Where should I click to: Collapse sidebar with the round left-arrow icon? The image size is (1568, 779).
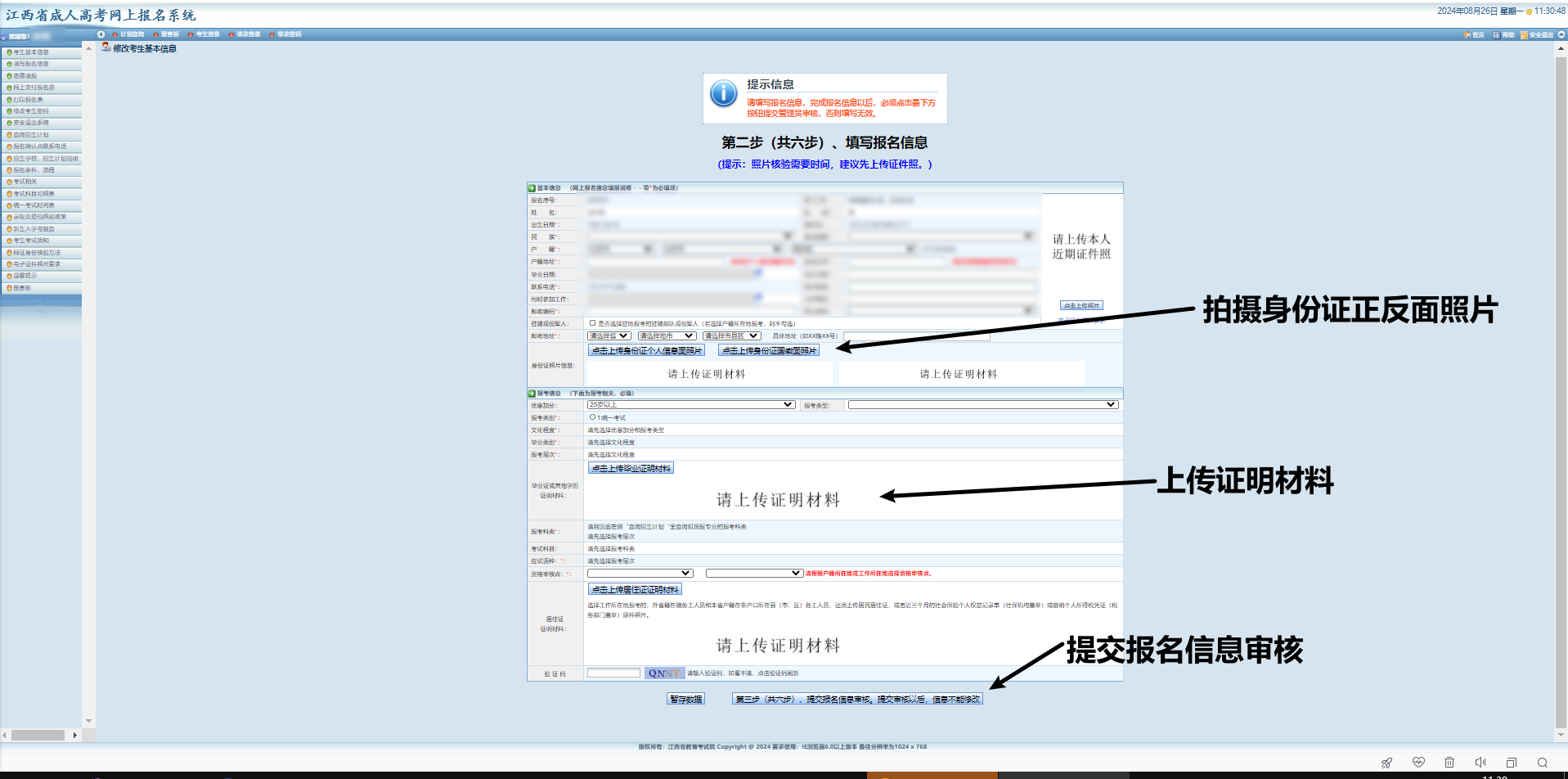coord(101,34)
